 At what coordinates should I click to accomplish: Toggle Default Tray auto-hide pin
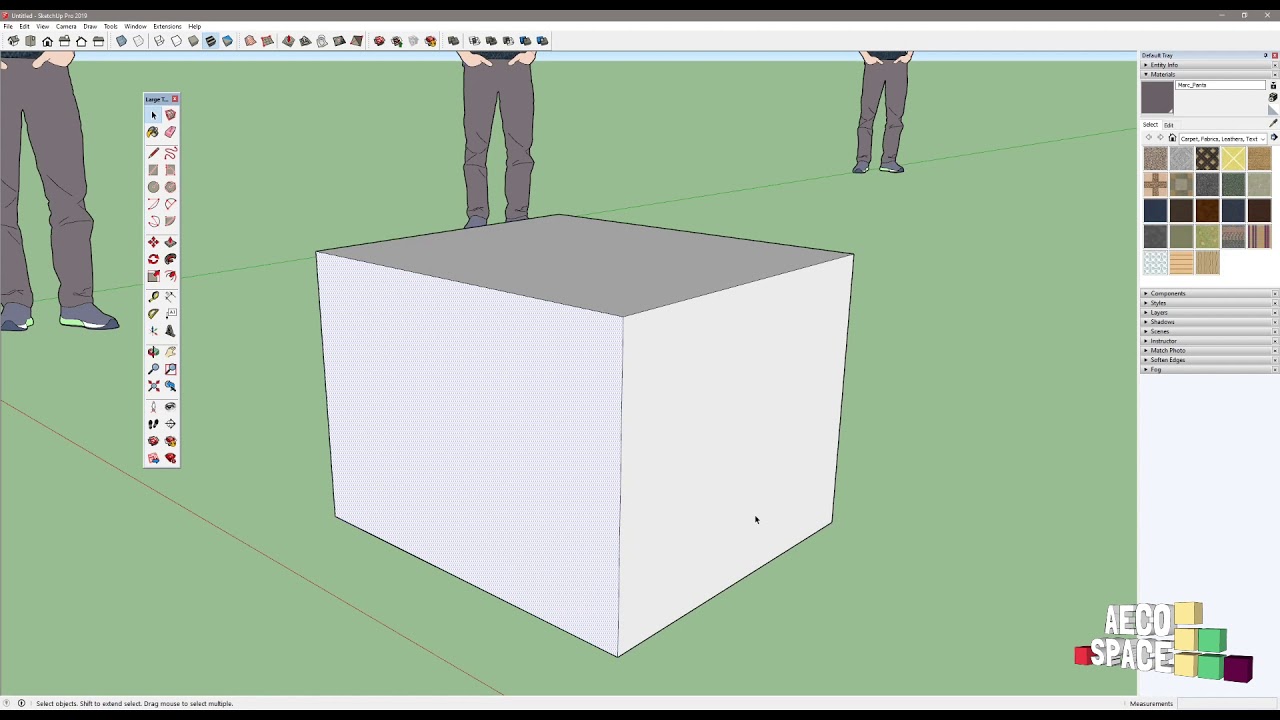pos(1265,55)
